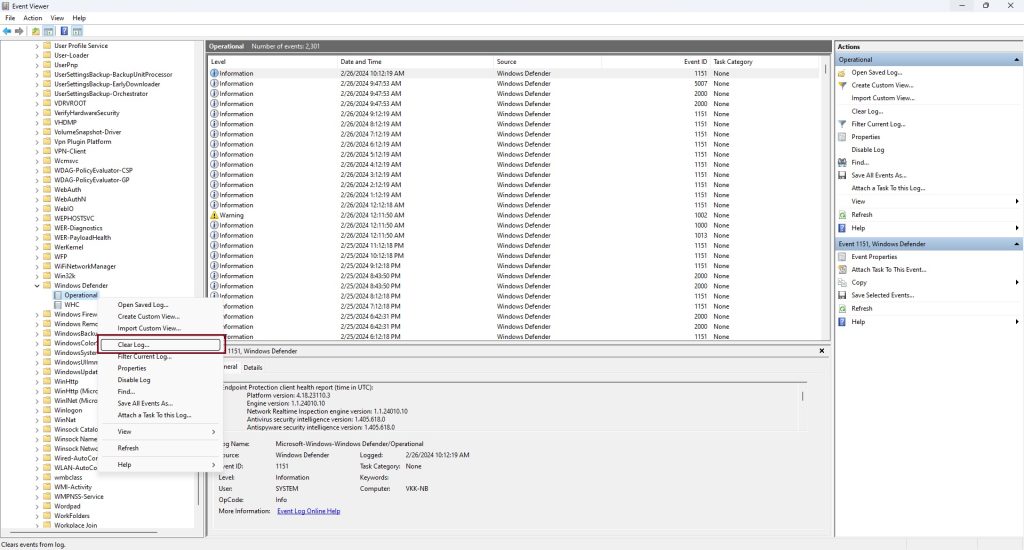Click the Operational log icon in tree
1024x550 pixels.
(58, 295)
